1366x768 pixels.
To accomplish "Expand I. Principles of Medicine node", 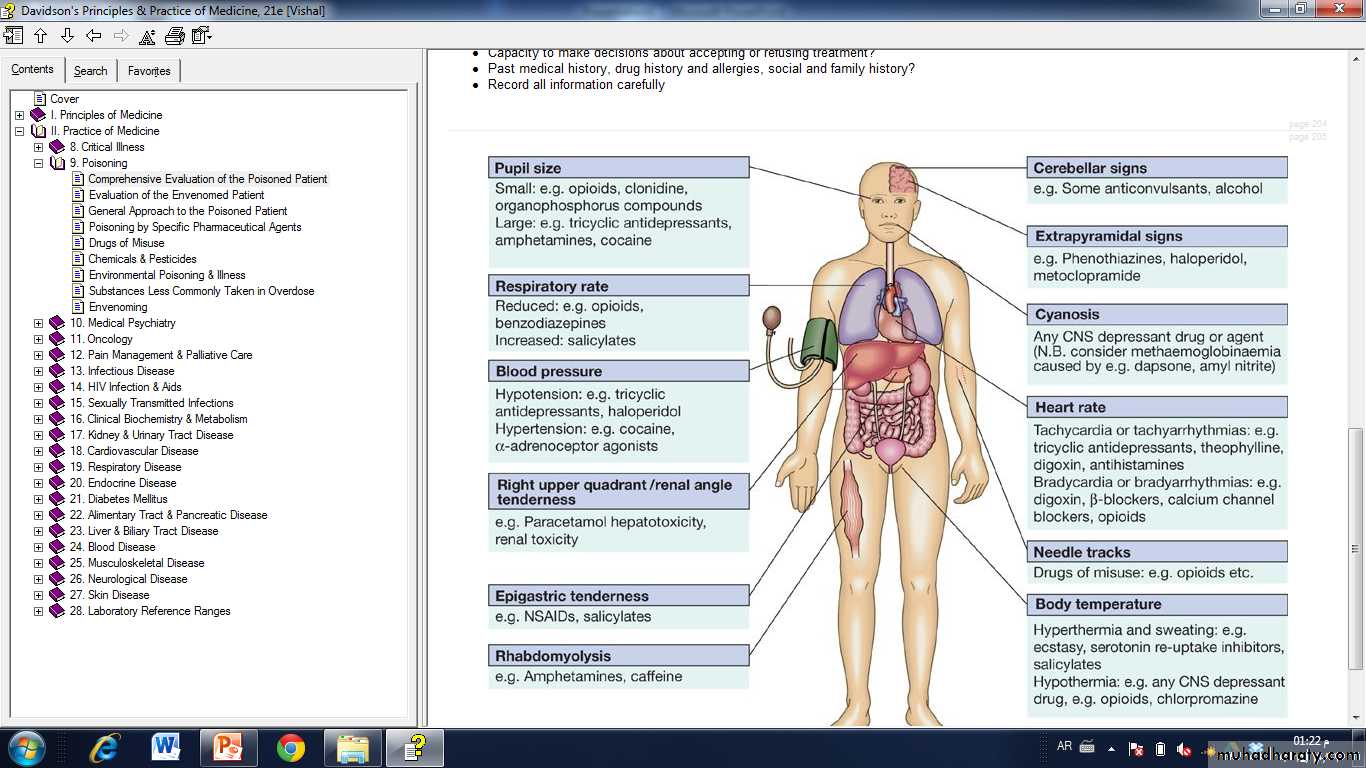I will [20, 115].
